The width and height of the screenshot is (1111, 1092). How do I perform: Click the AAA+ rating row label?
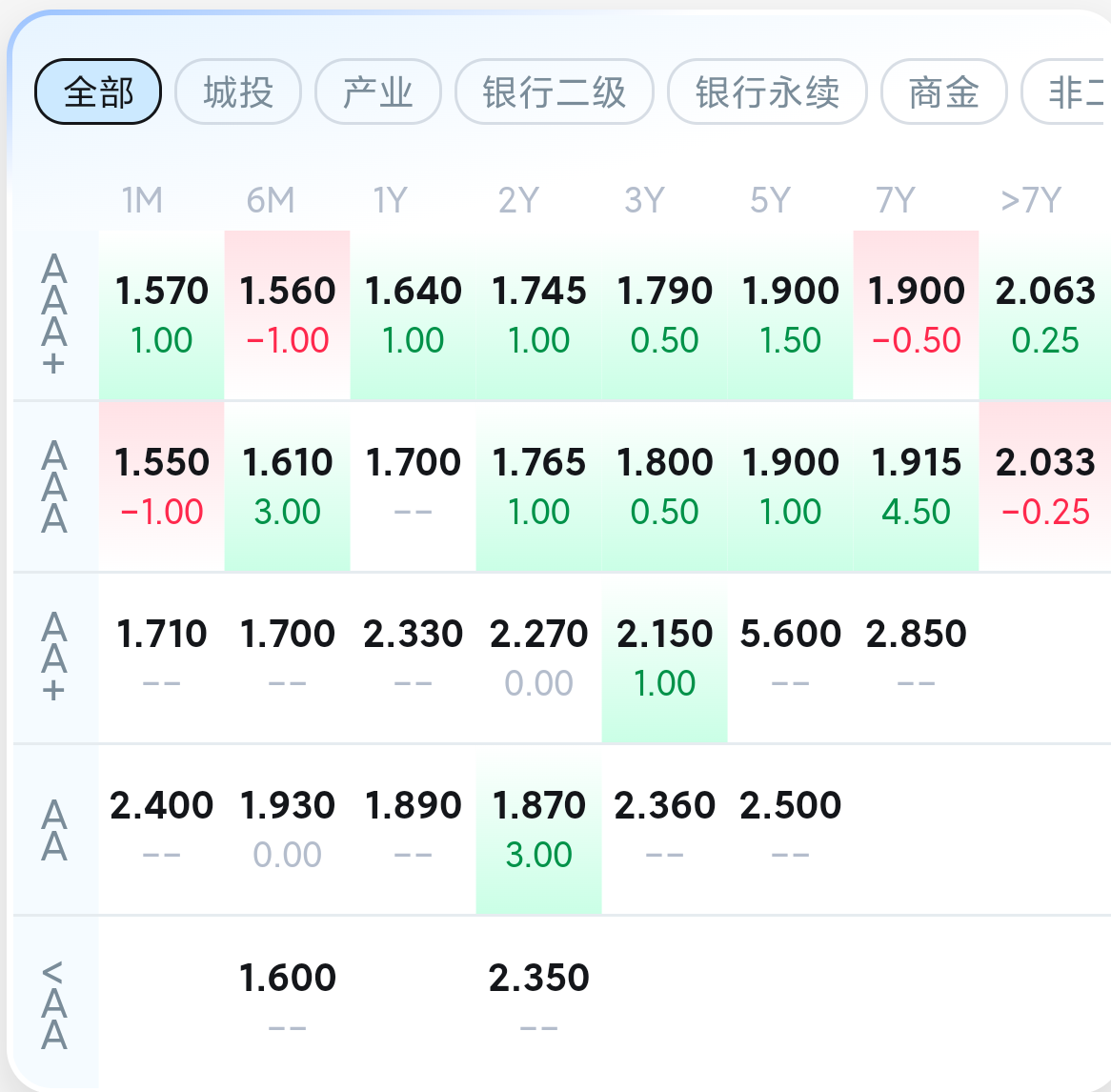click(54, 315)
